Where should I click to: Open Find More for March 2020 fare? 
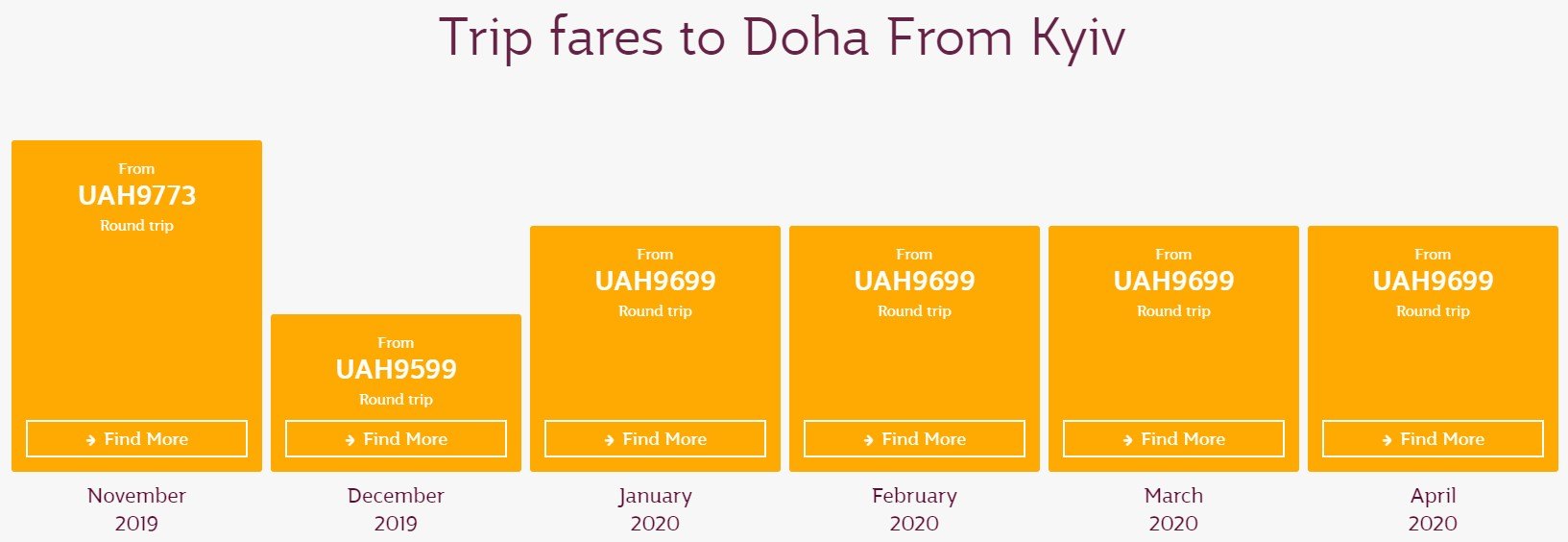coord(1173,438)
